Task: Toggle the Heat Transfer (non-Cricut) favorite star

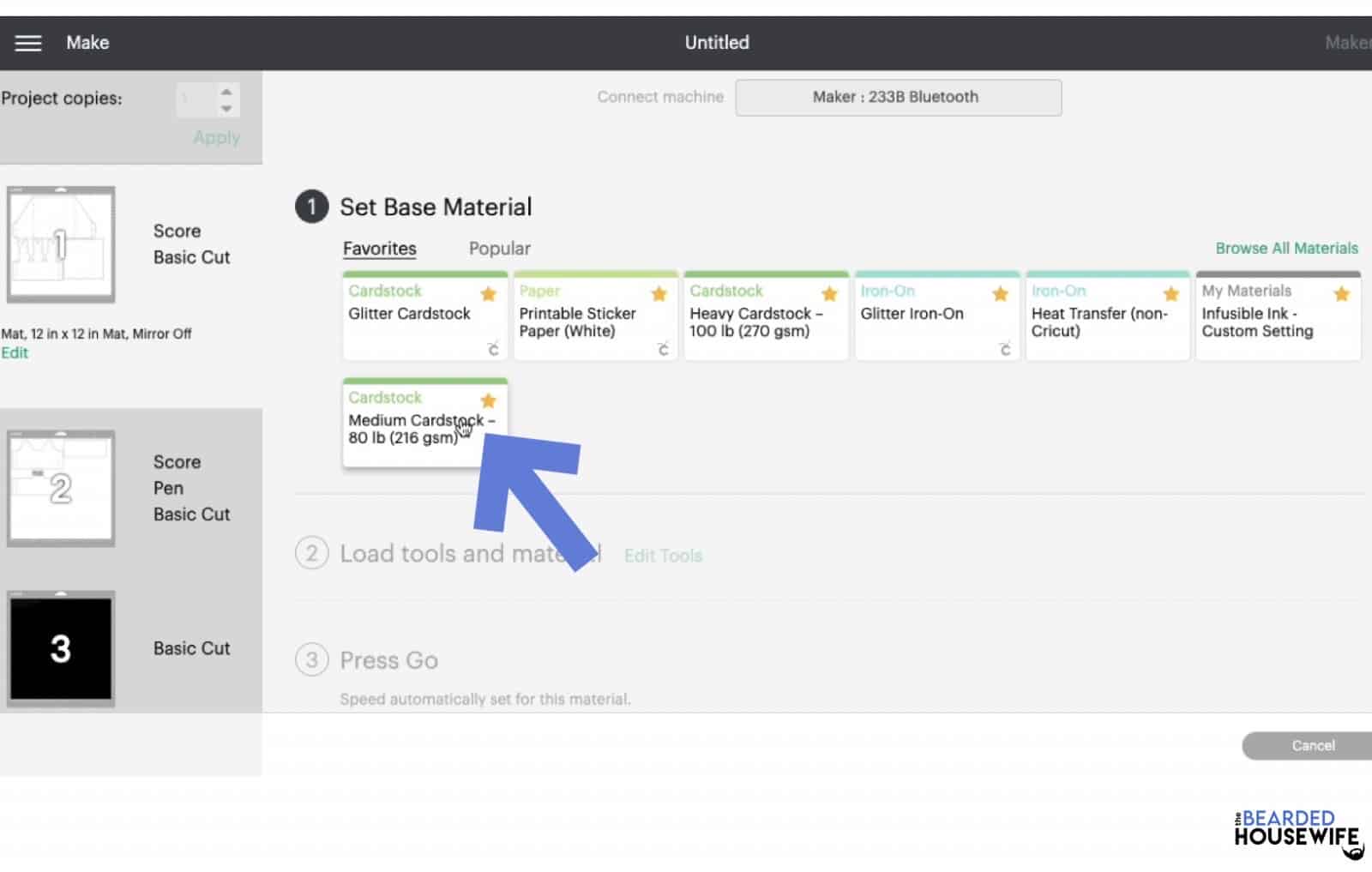Action: point(1171,294)
